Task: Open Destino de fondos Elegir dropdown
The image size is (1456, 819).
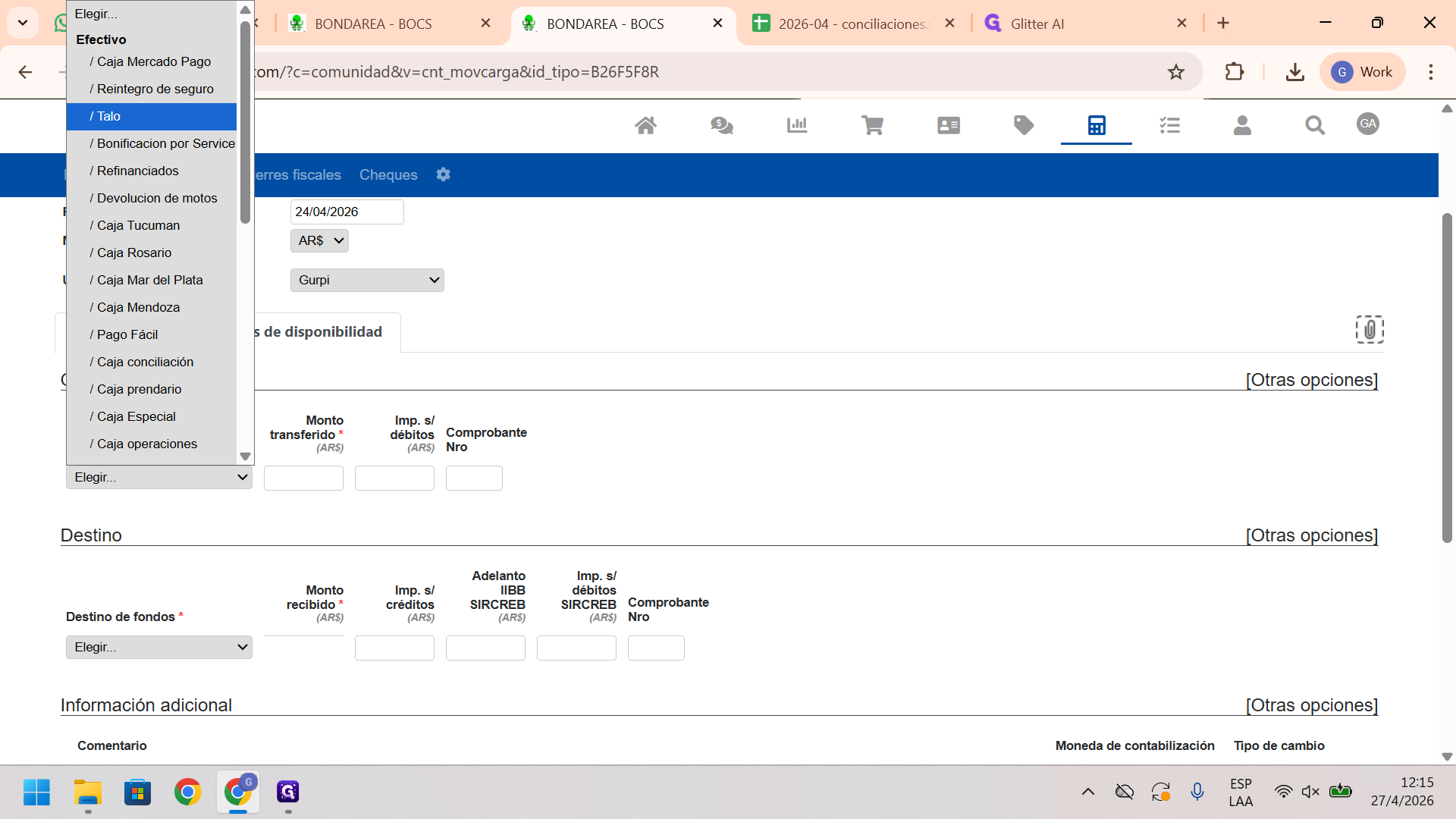Action: point(159,647)
